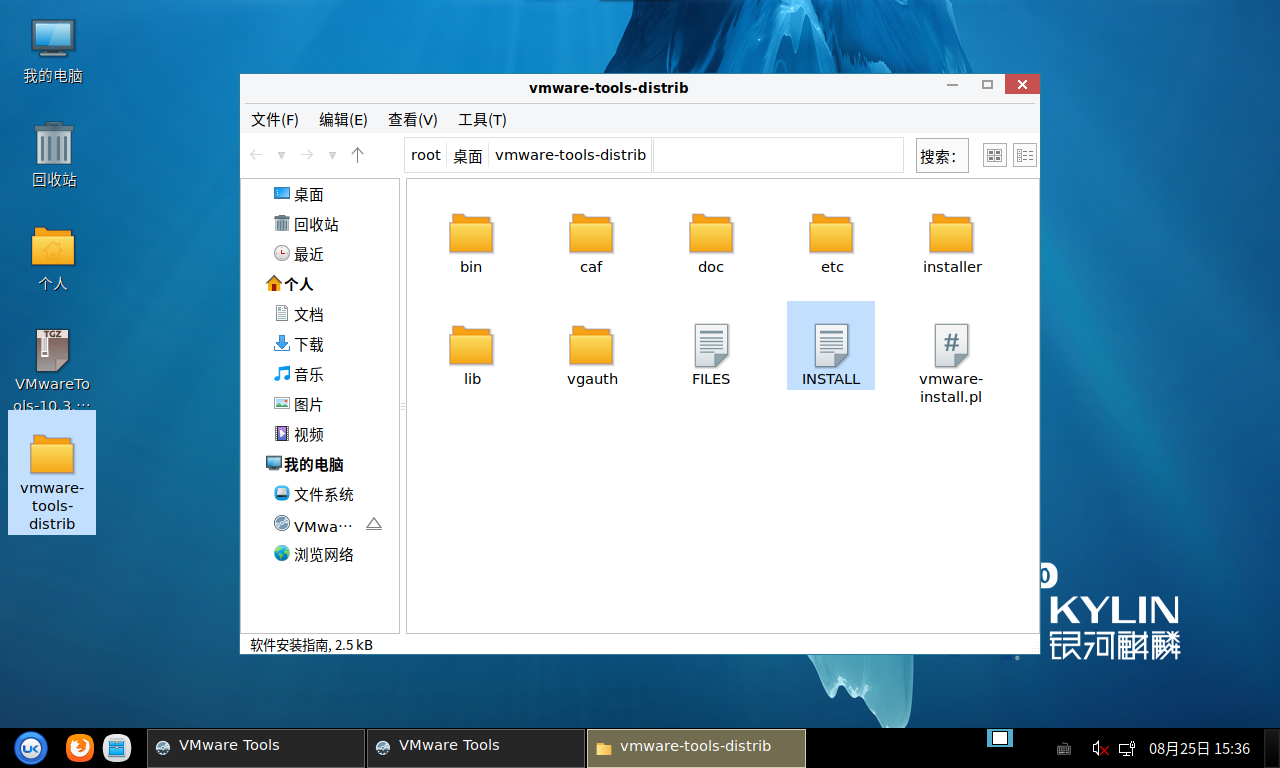Open 查看(V) menu

[413, 120]
